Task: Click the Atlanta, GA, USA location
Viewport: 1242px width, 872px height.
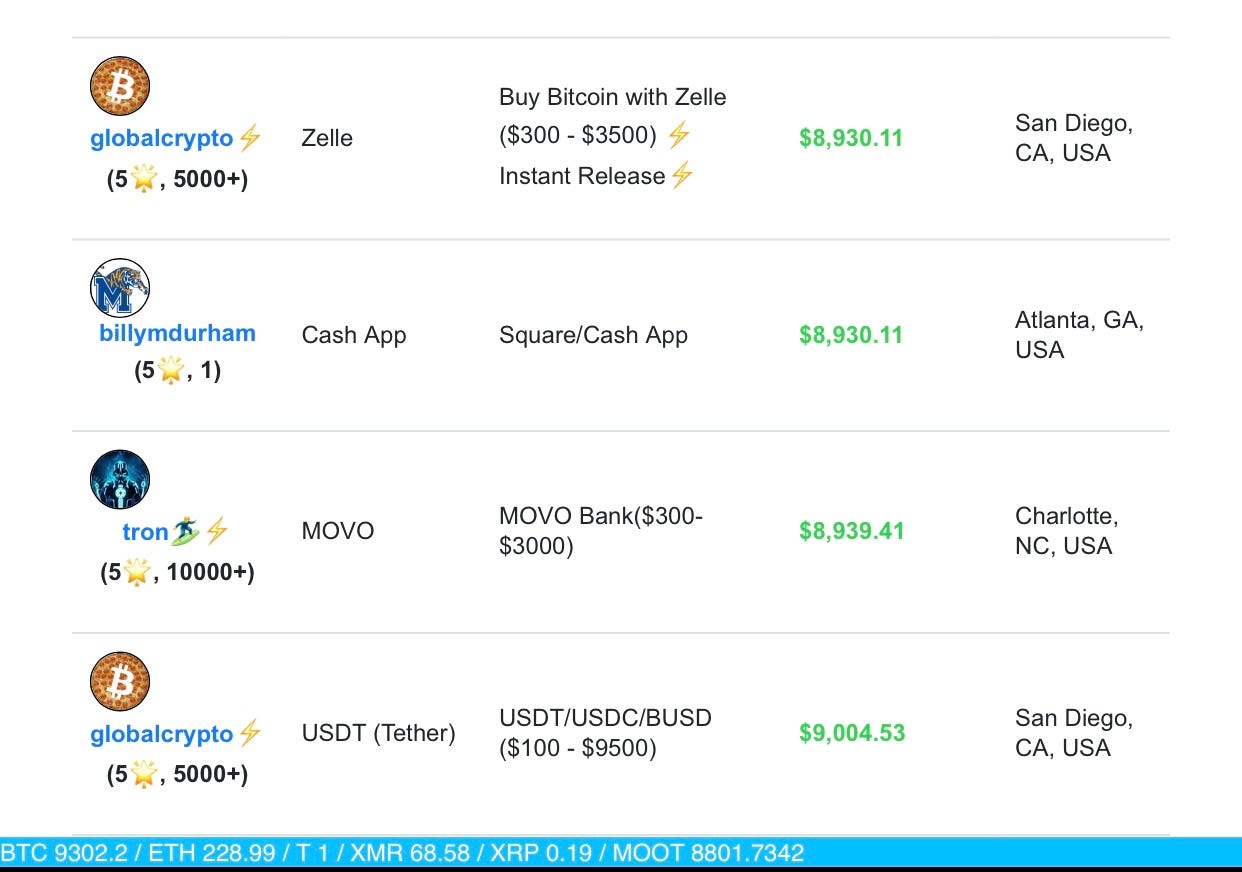Action: (x=1080, y=335)
